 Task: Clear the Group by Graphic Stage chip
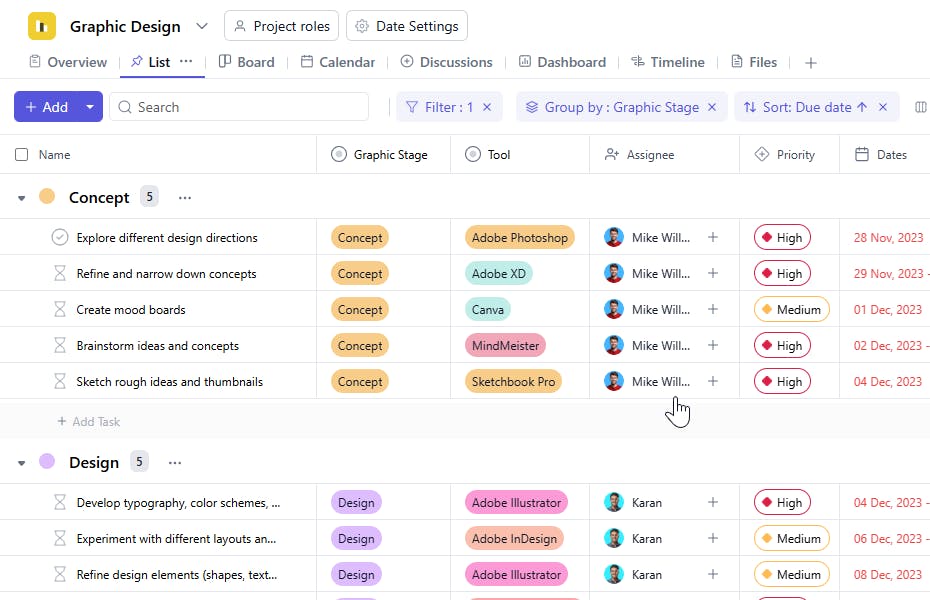coord(712,107)
